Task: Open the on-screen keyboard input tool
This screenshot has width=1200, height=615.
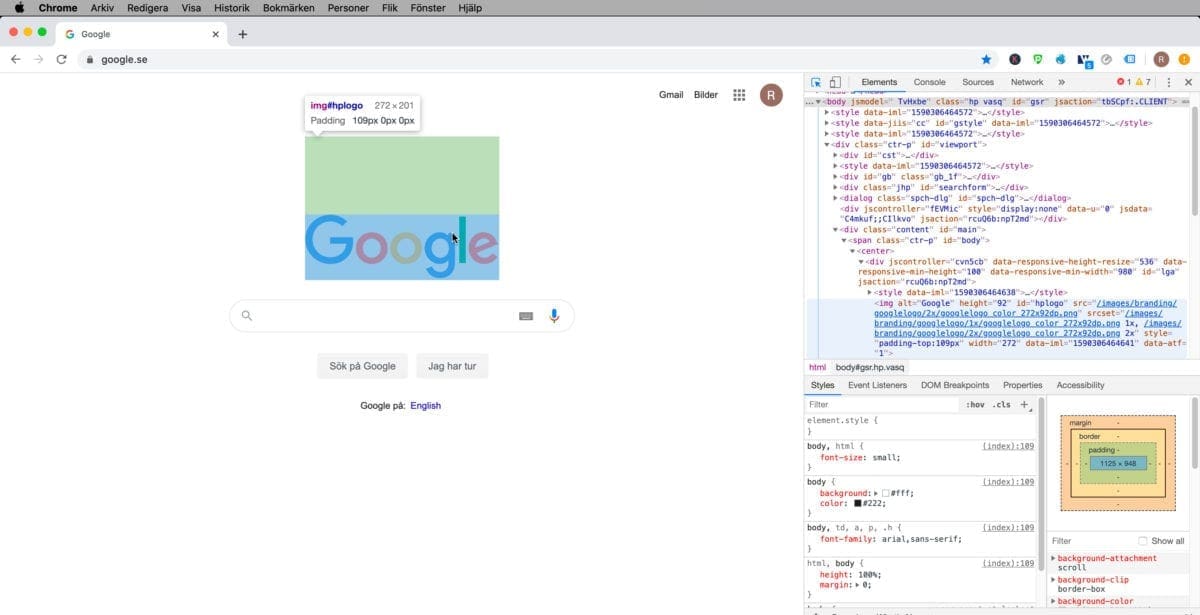Action: click(526, 316)
